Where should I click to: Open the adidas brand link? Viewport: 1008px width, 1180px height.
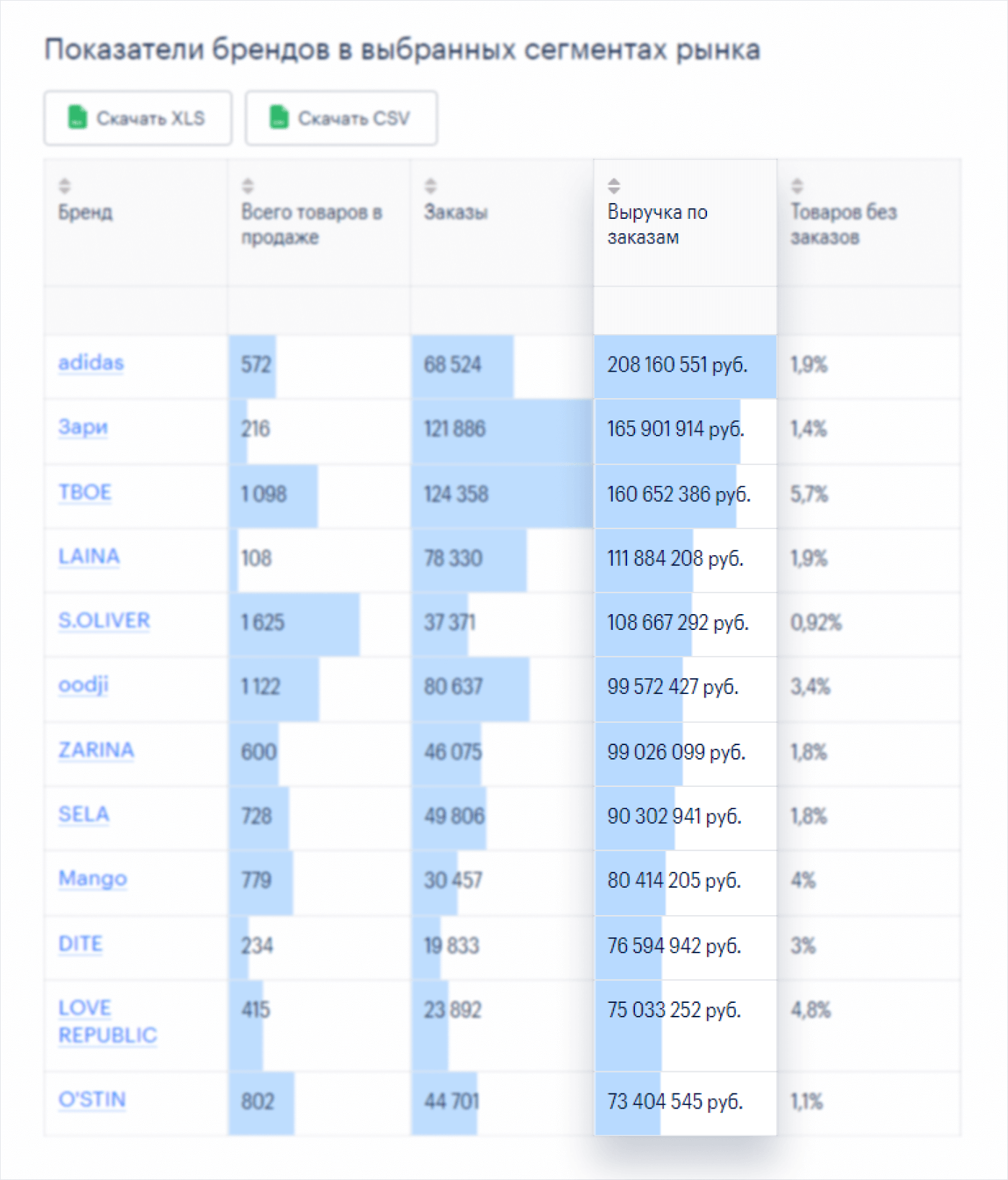[91, 363]
